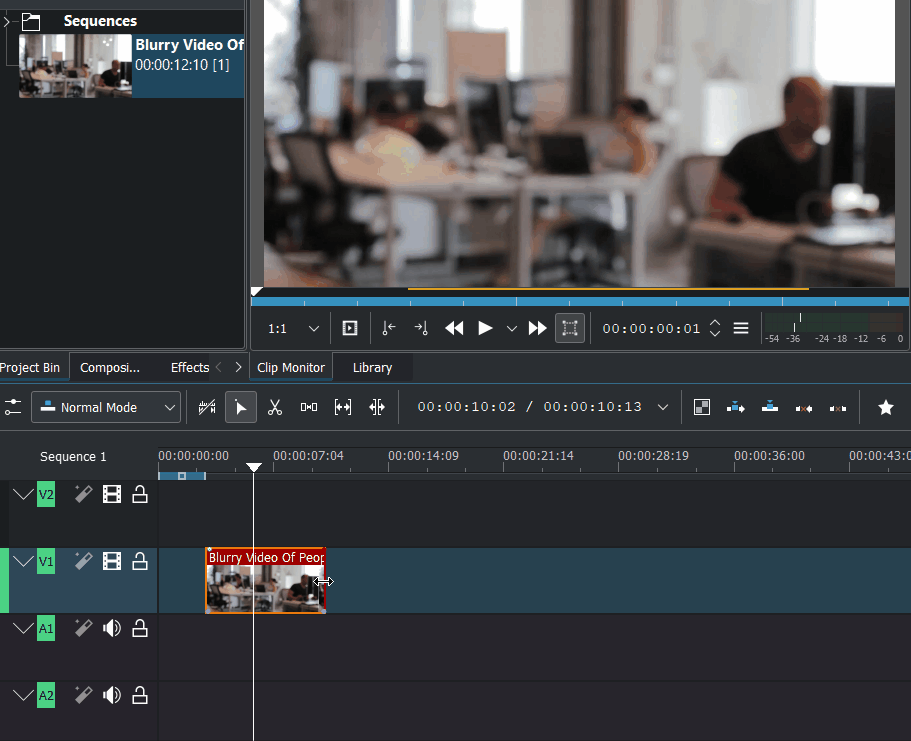Rewind playback in monitor
Image resolution: width=911 pixels, height=741 pixels.
(454, 328)
